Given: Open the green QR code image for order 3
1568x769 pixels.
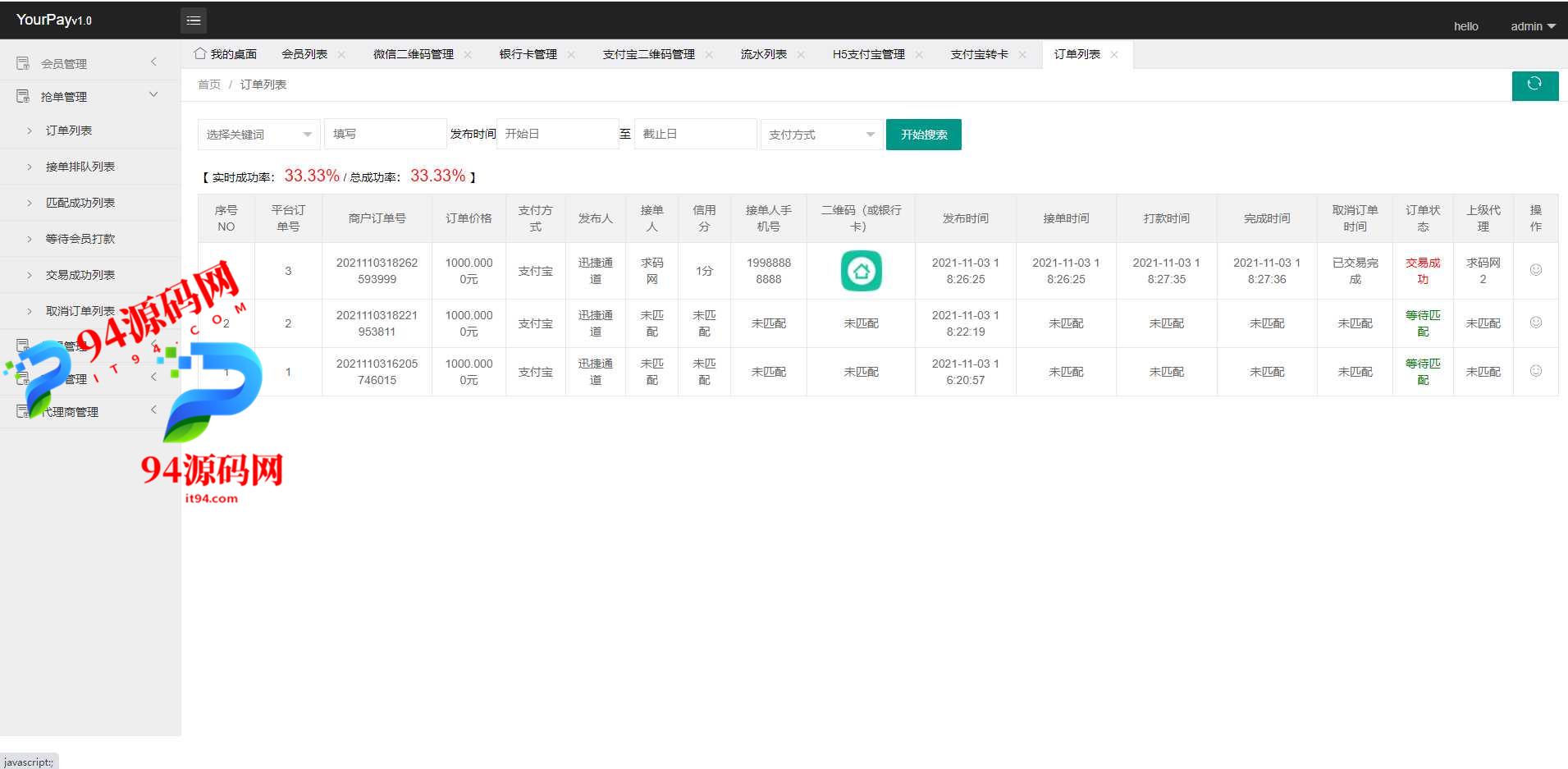Looking at the screenshot, I should (861, 271).
